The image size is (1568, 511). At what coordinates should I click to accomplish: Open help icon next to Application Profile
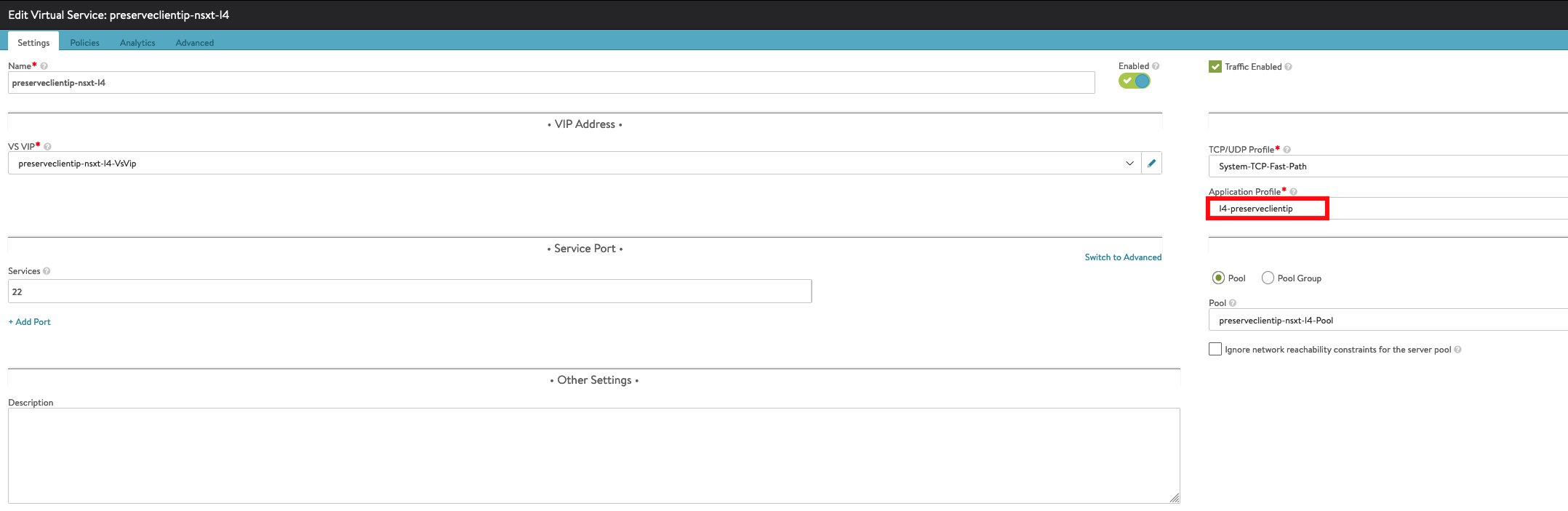(1293, 192)
